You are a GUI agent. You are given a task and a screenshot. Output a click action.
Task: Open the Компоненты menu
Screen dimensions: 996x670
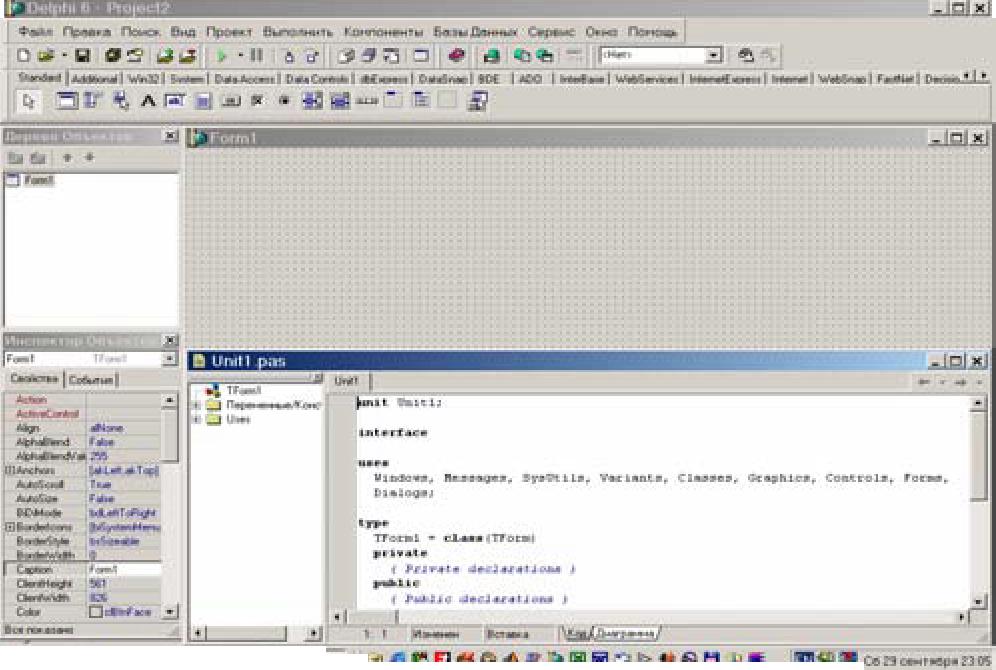384,32
